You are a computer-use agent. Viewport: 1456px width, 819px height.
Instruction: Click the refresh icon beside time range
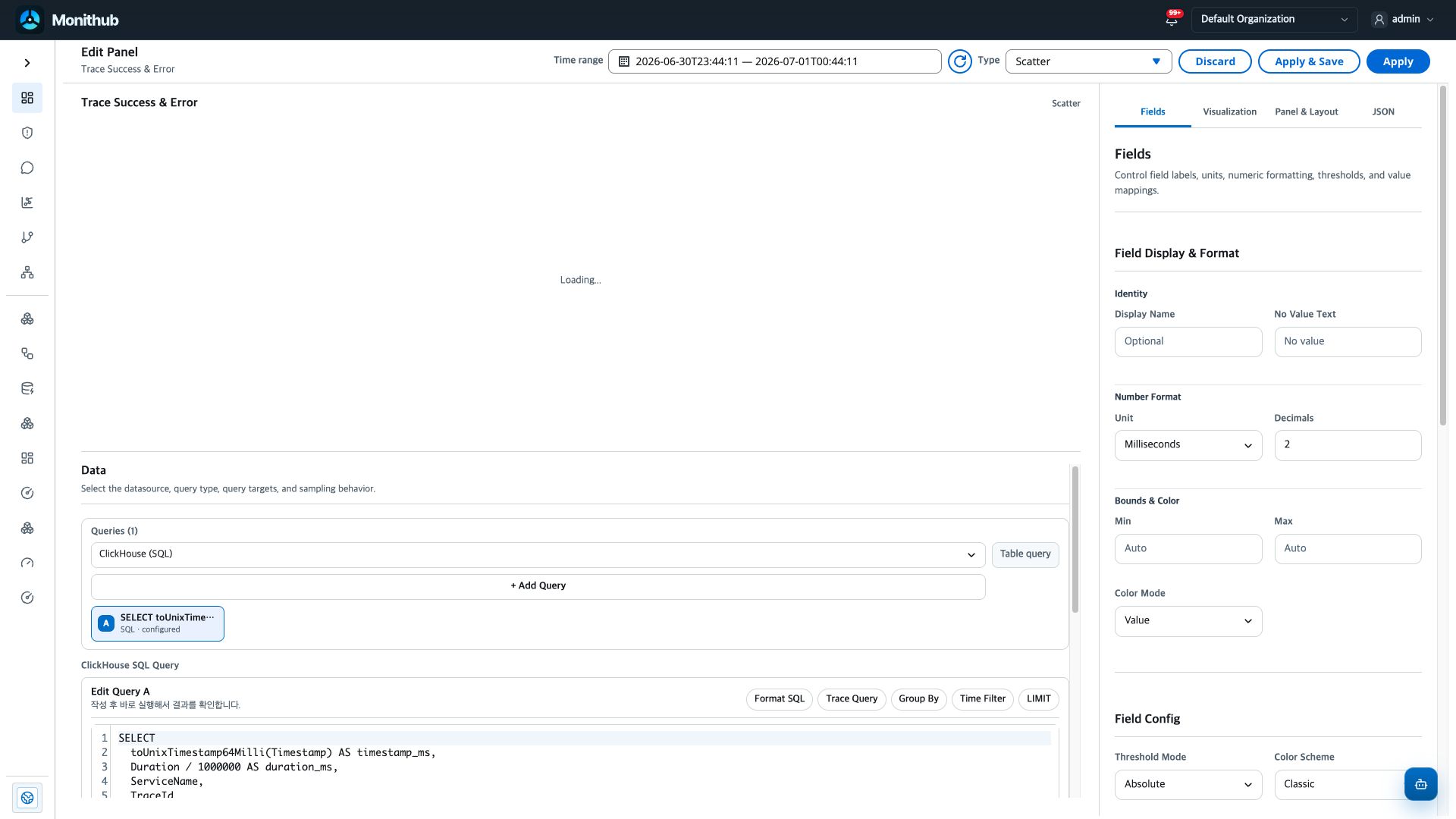pos(959,61)
